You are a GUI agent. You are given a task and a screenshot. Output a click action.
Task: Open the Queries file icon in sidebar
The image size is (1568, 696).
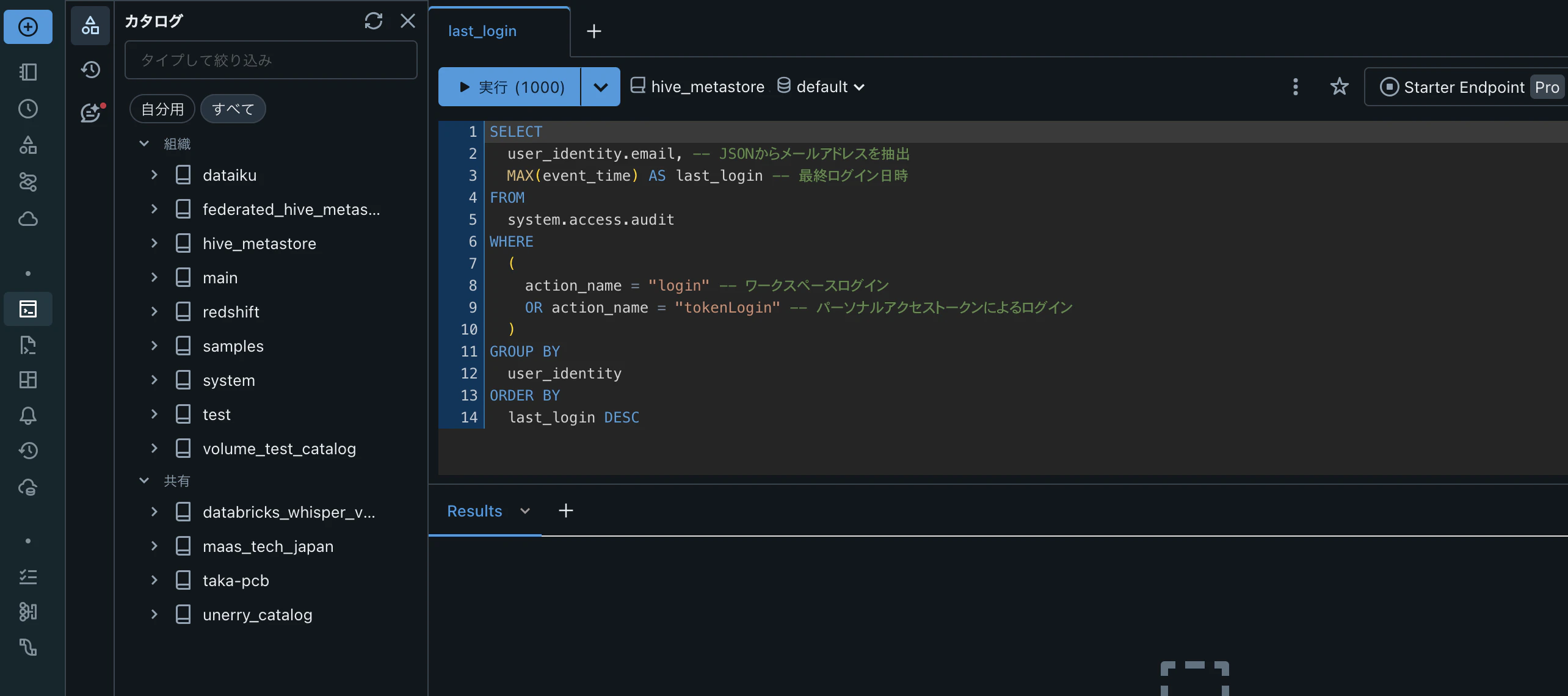pyautogui.click(x=28, y=345)
